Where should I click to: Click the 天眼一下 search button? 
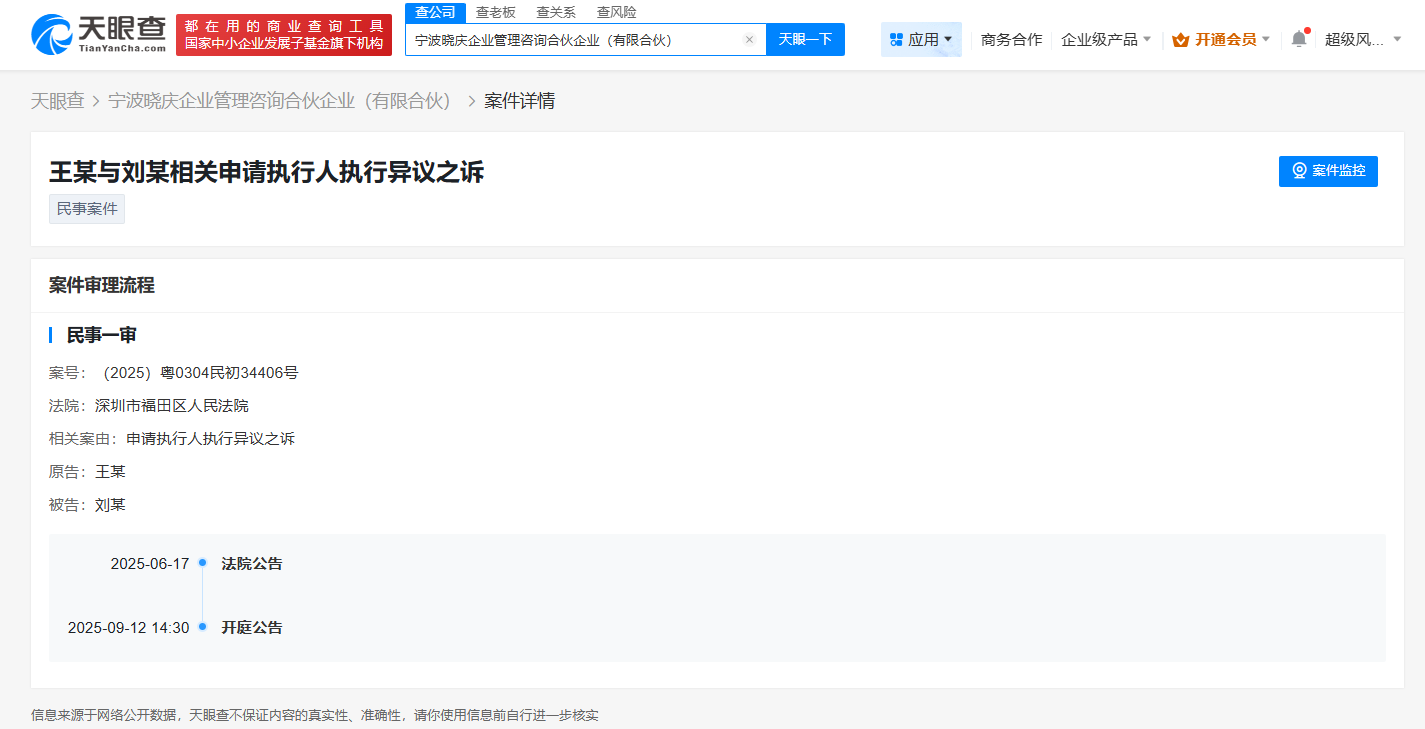(x=805, y=39)
